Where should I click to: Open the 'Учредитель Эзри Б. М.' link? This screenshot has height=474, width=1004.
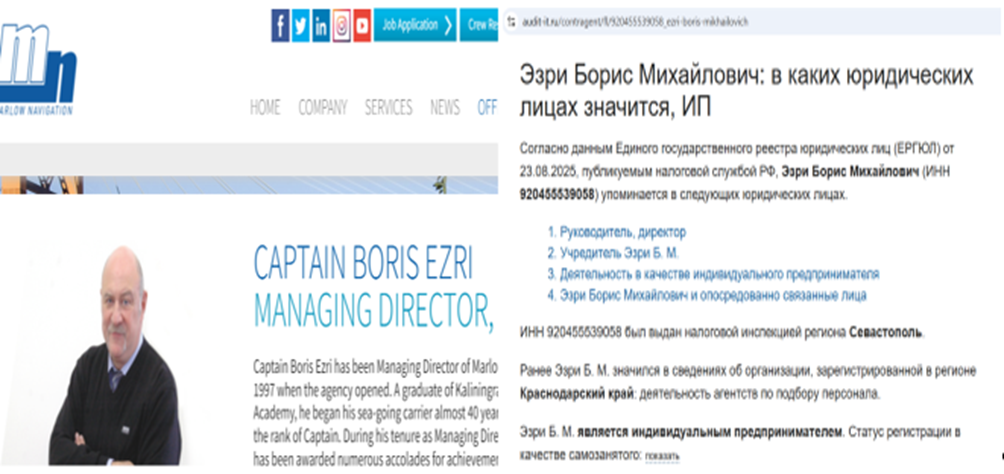click(x=619, y=253)
